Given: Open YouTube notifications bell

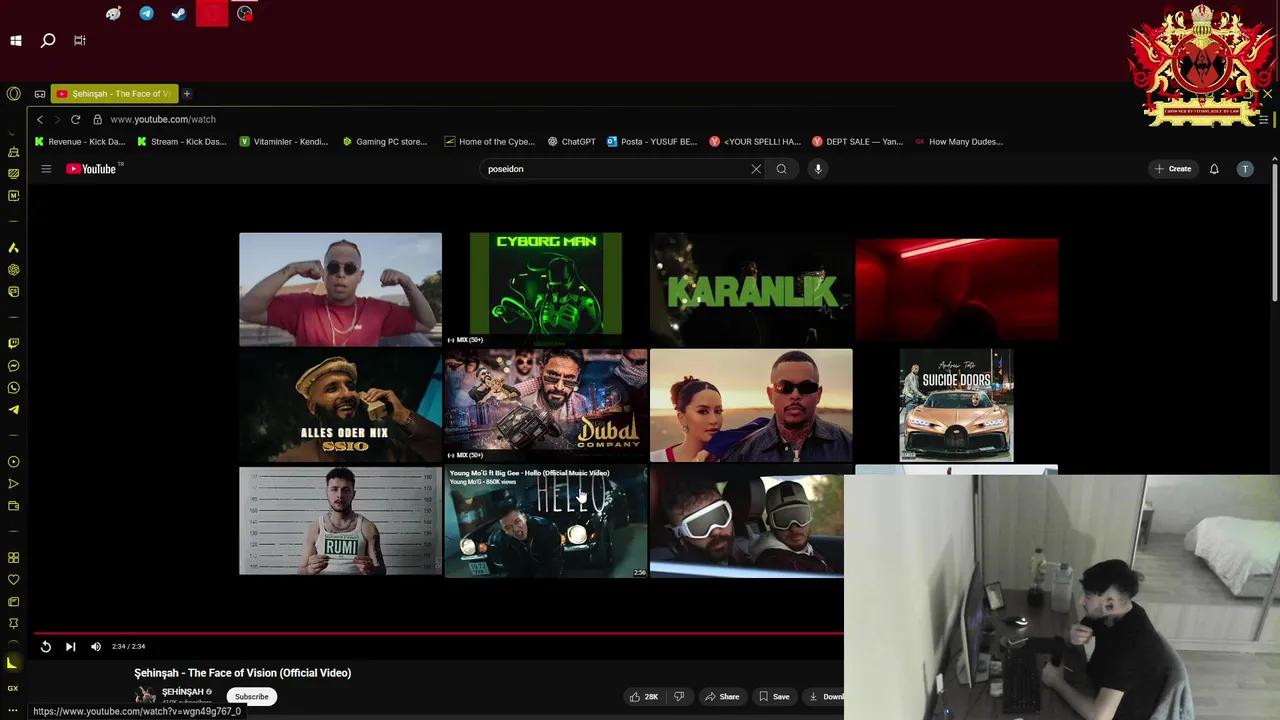Looking at the screenshot, I should (x=1214, y=169).
